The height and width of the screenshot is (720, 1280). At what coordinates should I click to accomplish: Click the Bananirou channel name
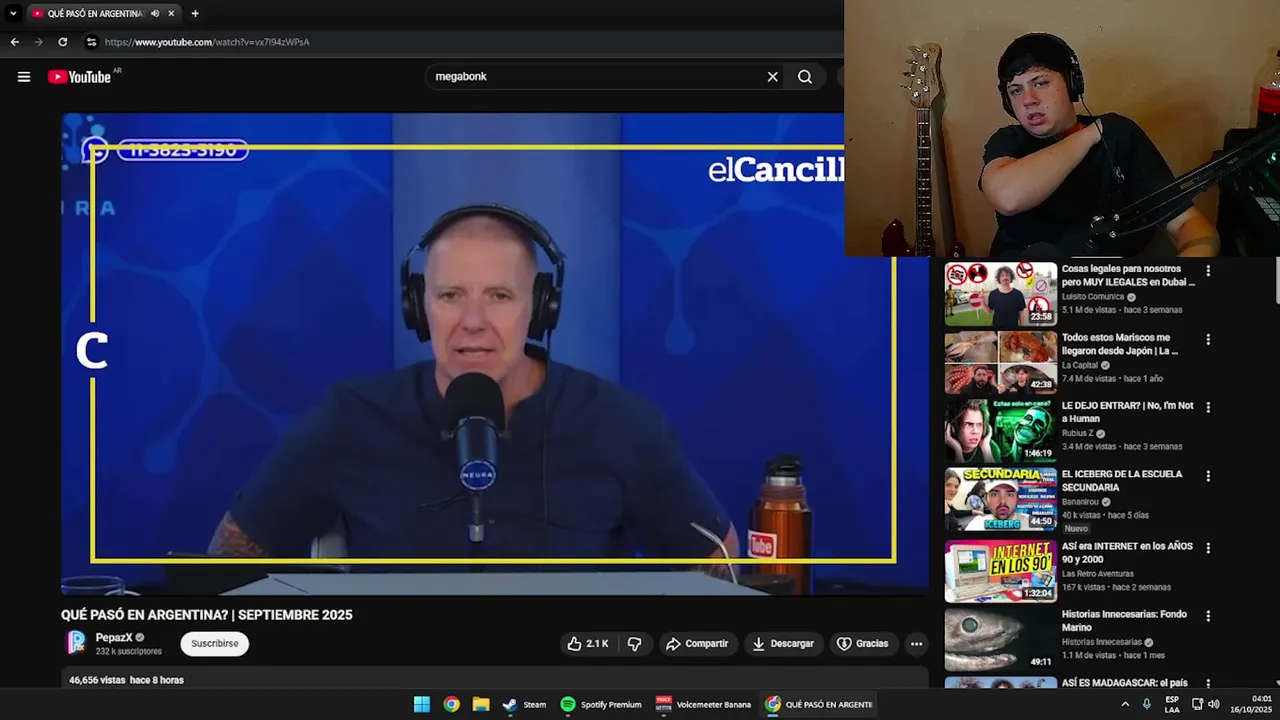[1080, 502]
